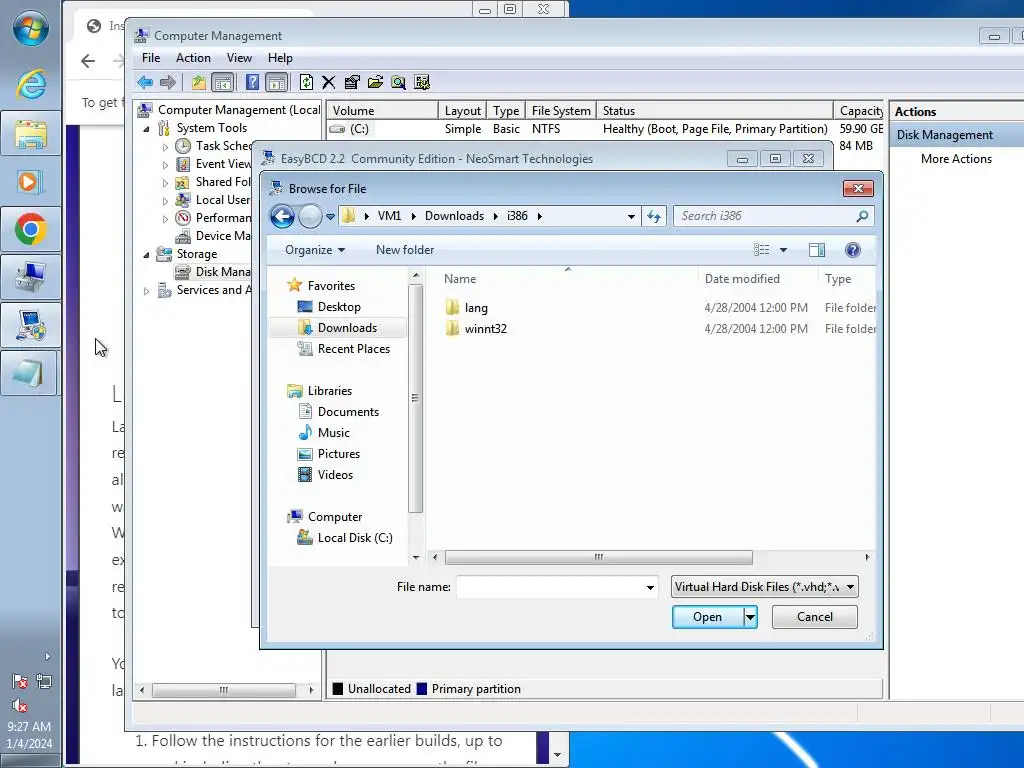Click the notepad icon on the taskbar
The image size is (1024, 768).
[x=31, y=374]
